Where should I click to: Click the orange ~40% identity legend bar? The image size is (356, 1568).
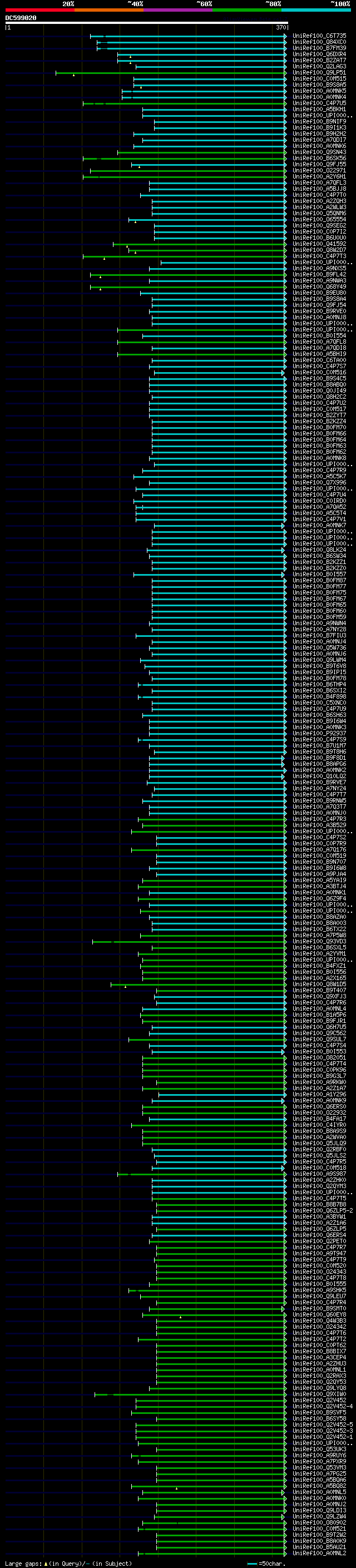(x=109, y=10)
